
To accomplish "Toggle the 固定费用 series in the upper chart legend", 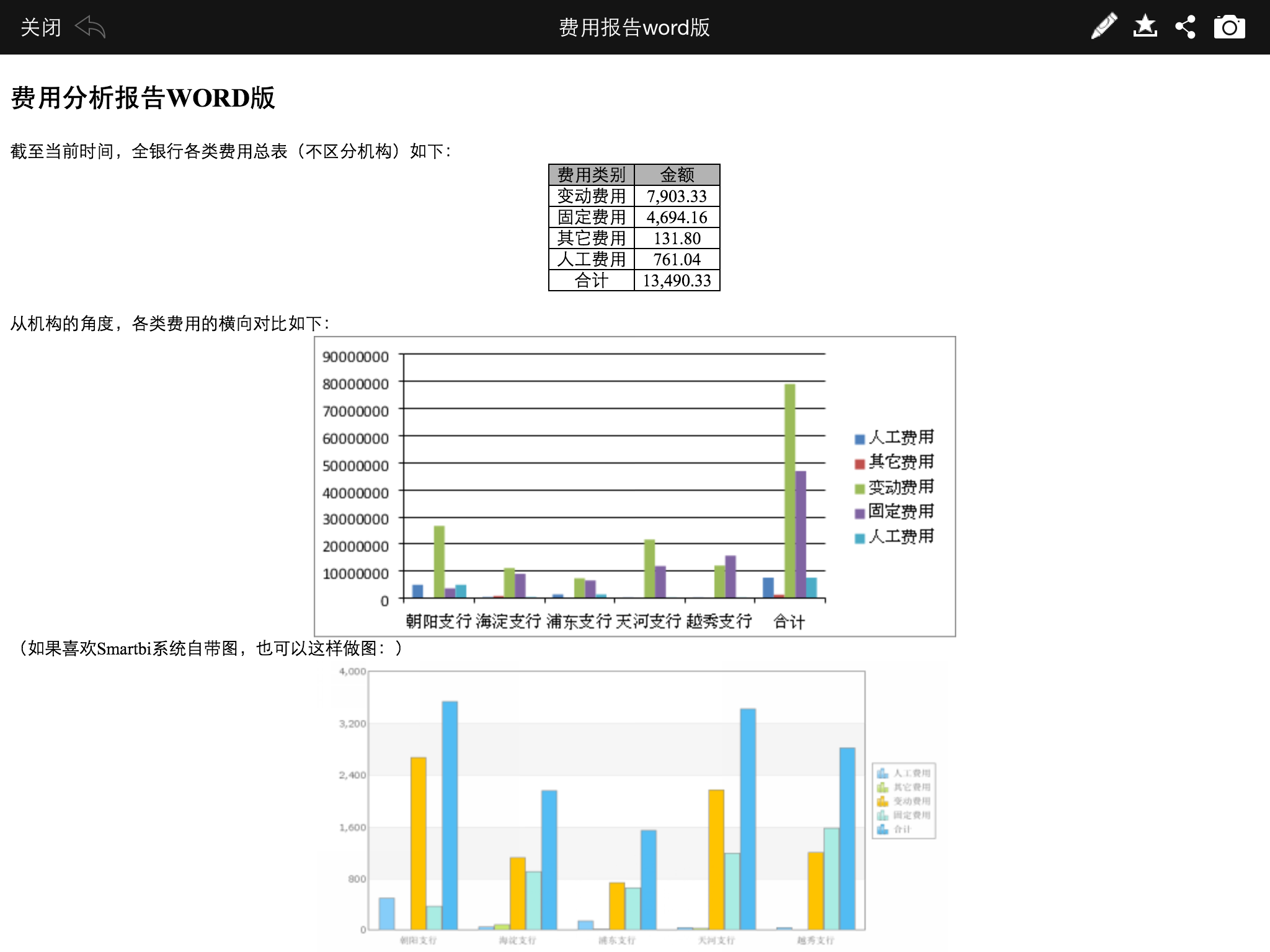I will pyautogui.click(x=895, y=514).
